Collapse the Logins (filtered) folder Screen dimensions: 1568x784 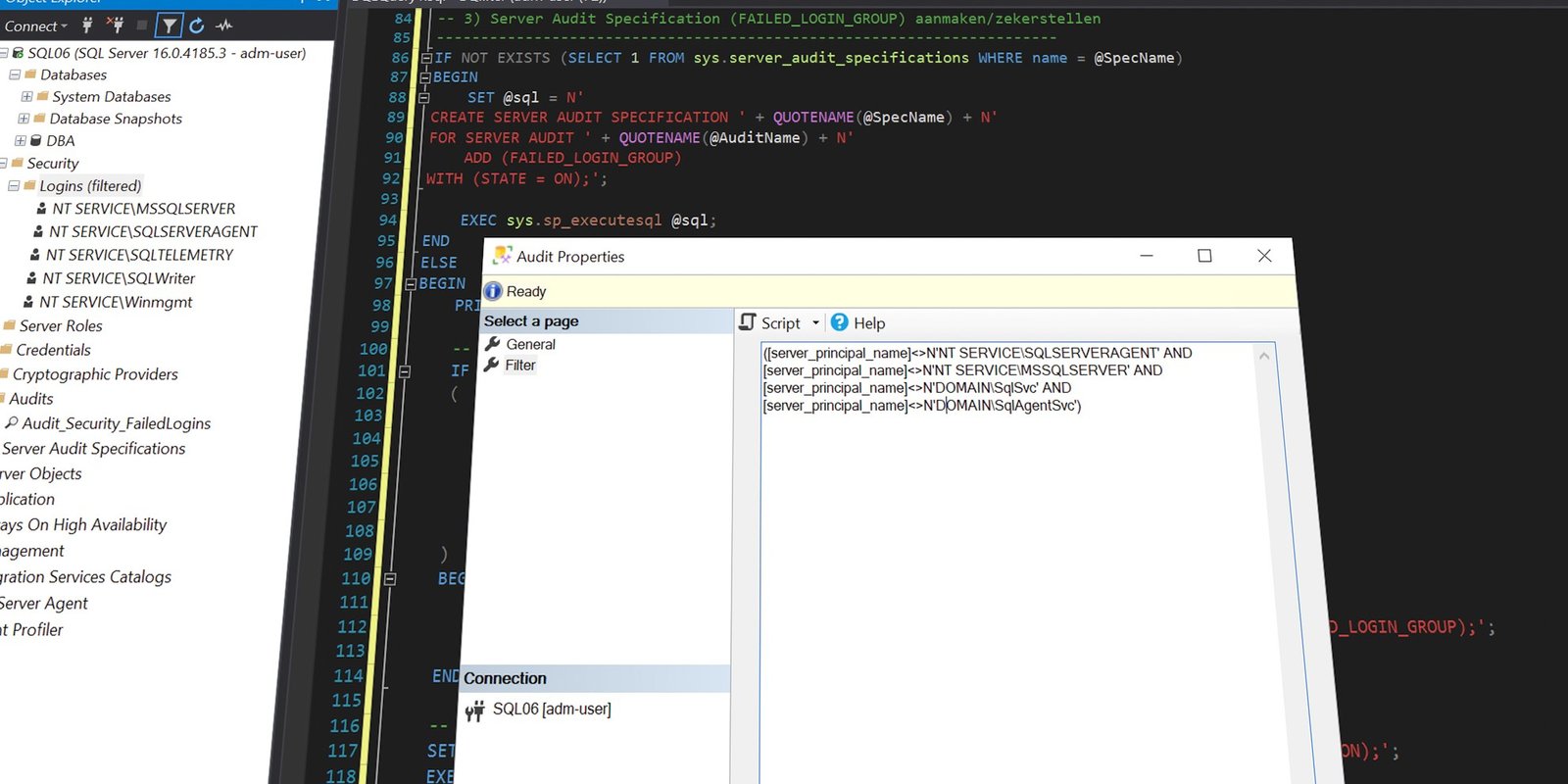[x=14, y=185]
